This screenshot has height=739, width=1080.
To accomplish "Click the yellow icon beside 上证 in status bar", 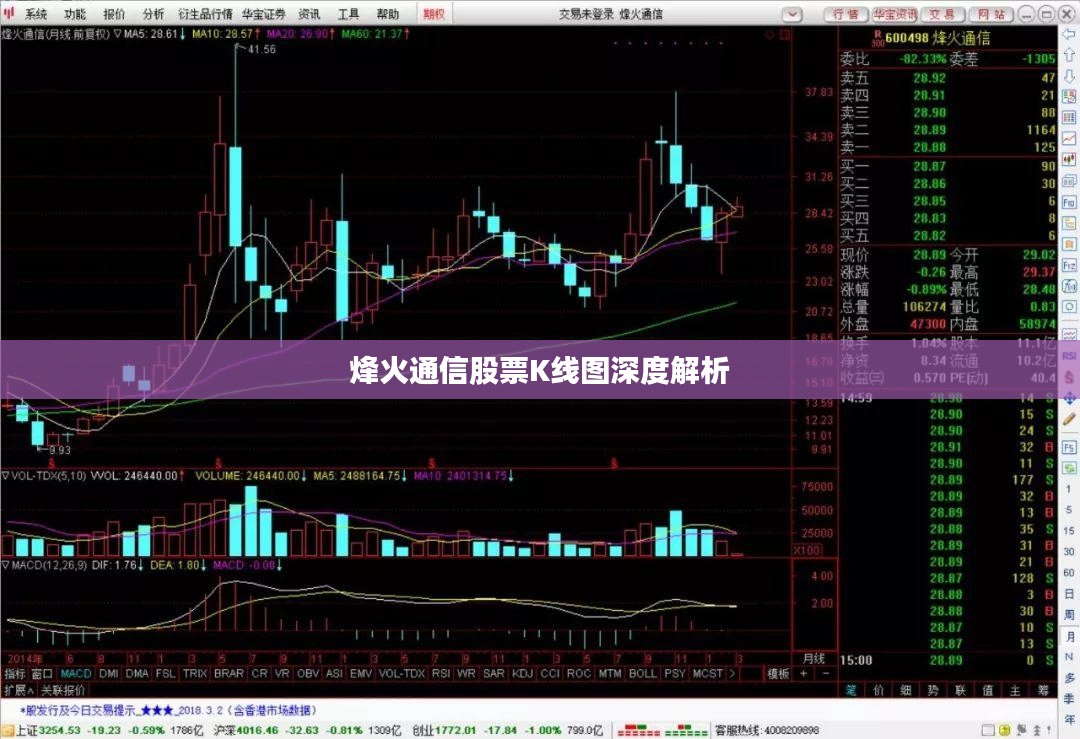I will click(x=8, y=730).
